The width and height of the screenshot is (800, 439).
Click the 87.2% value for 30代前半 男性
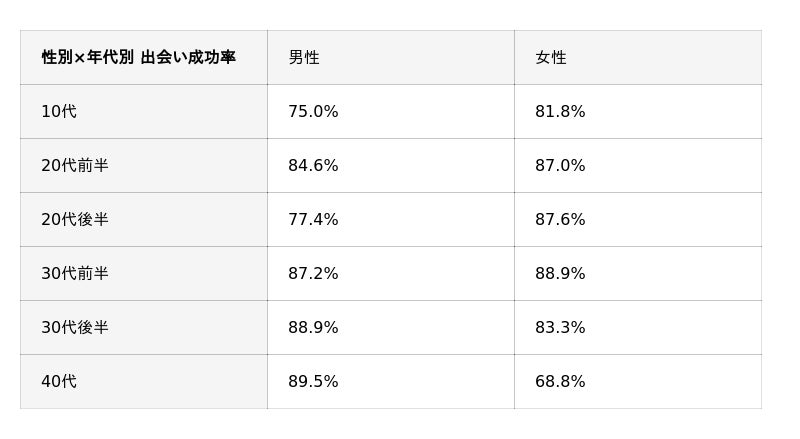pos(313,274)
